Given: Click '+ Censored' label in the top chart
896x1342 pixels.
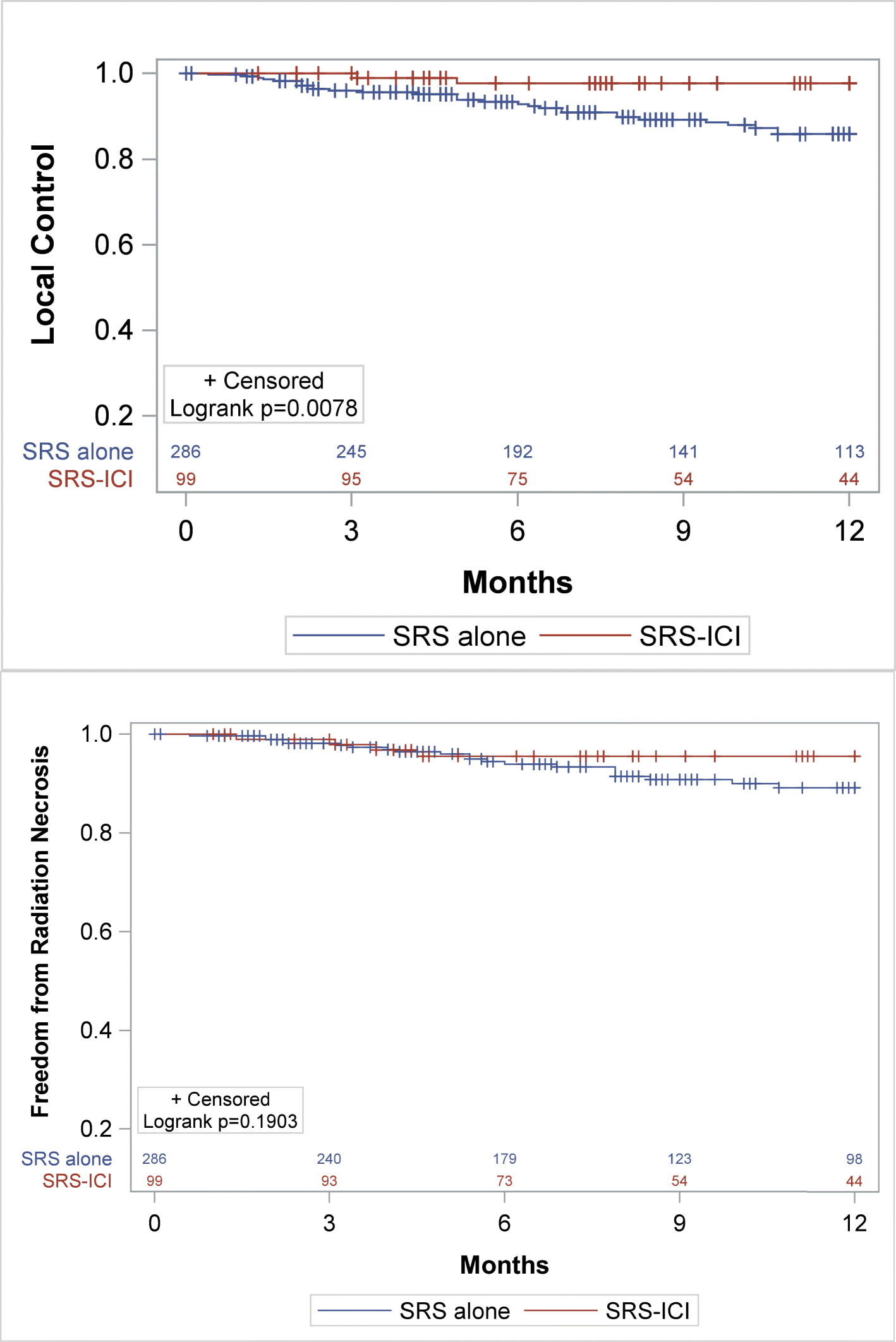Looking at the screenshot, I should pos(263,380).
